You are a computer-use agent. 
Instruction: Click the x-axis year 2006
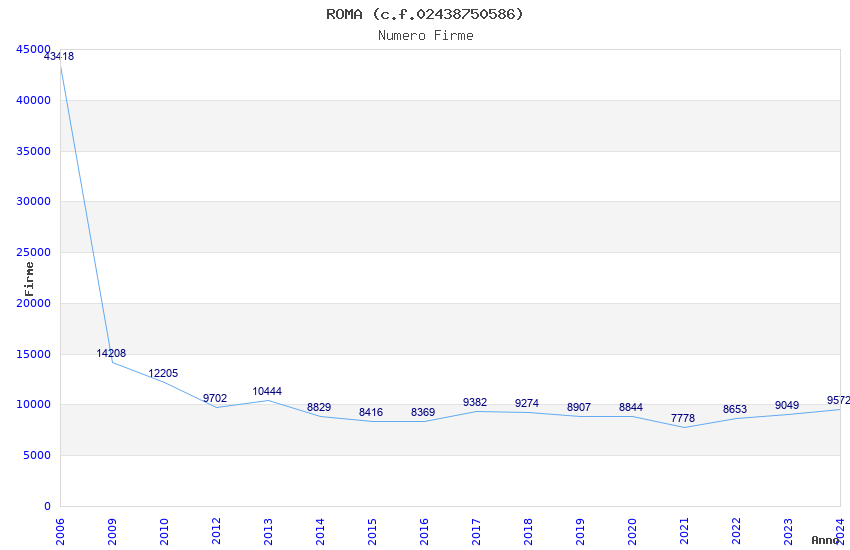(60, 532)
